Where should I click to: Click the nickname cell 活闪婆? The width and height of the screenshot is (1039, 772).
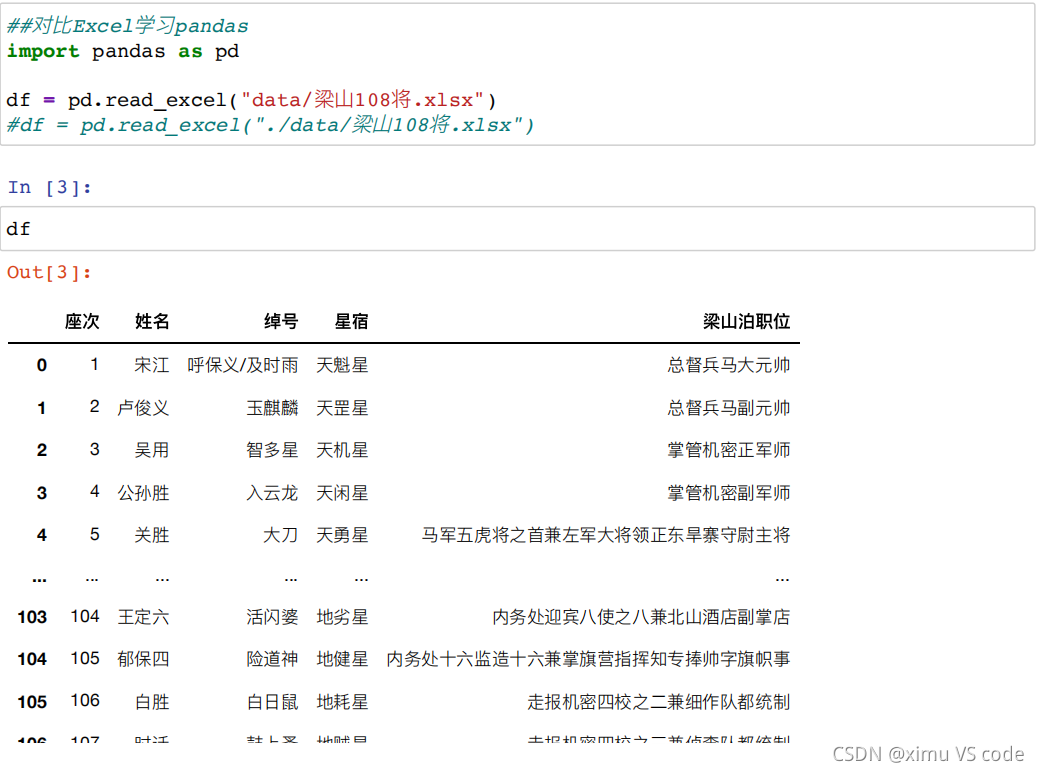(272, 617)
